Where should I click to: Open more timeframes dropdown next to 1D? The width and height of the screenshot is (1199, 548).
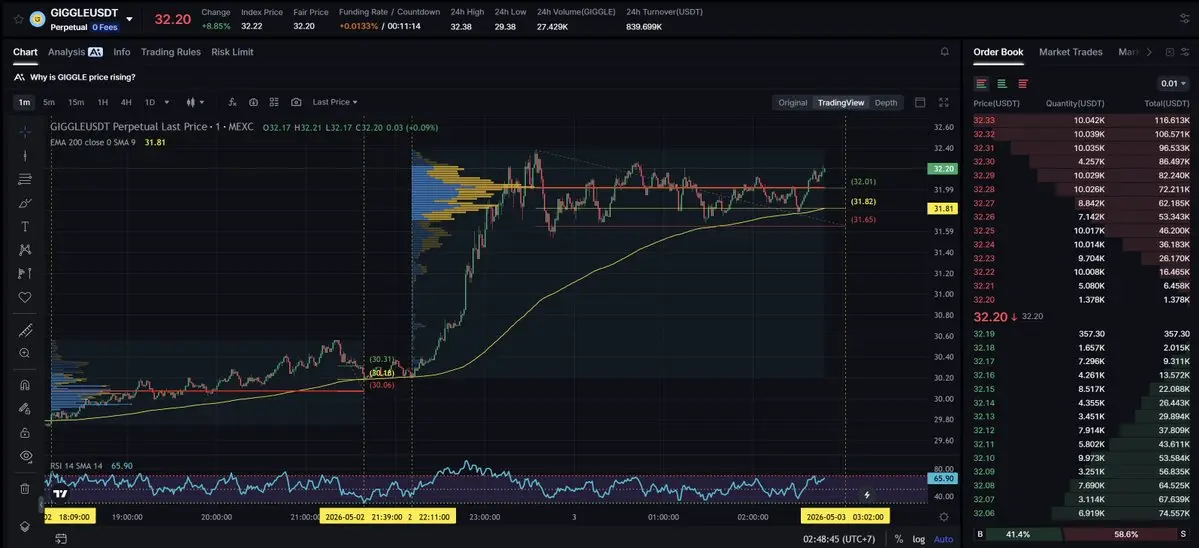[x=168, y=102]
